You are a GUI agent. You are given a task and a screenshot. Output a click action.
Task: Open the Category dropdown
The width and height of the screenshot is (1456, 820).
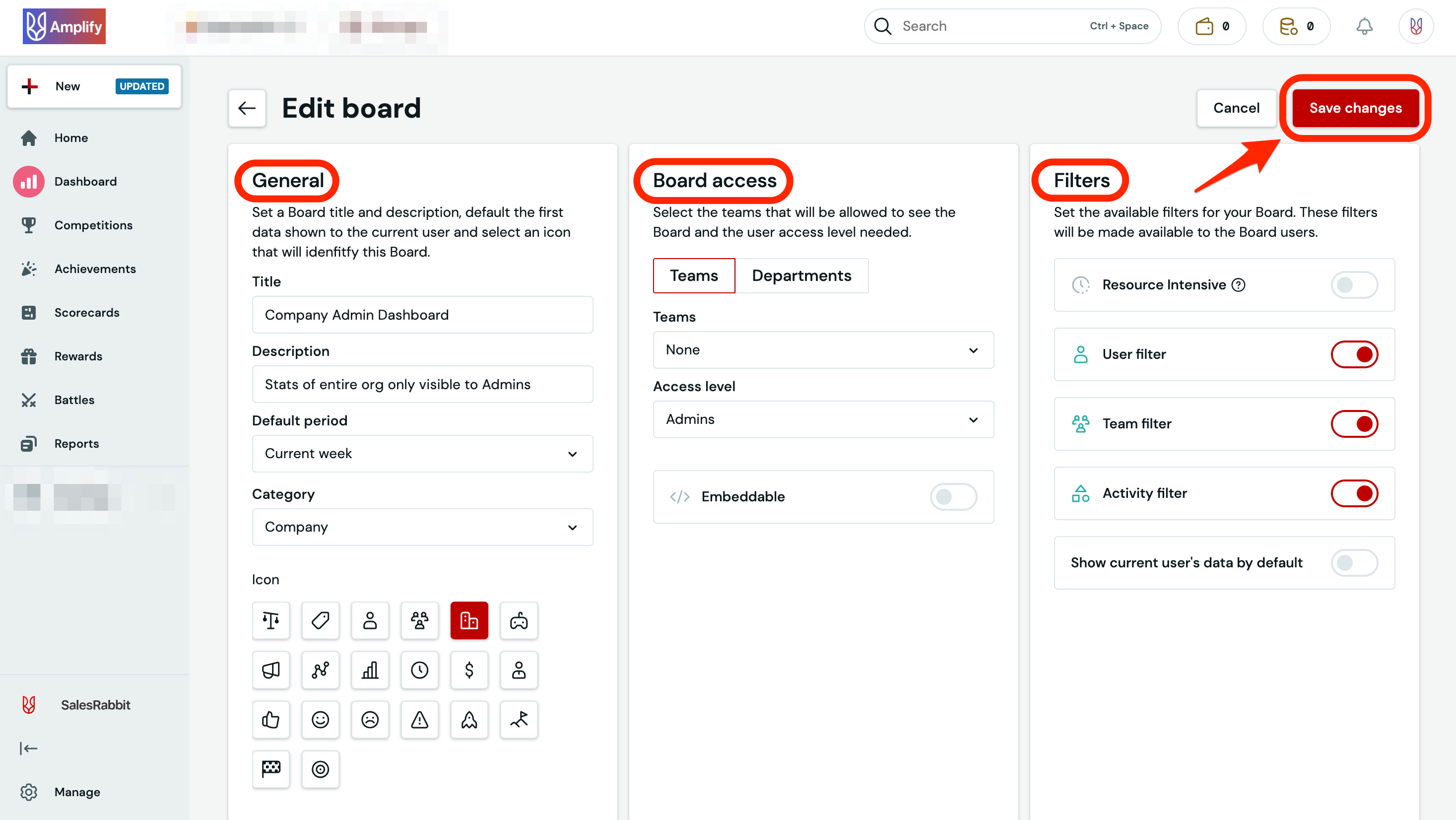click(x=422, y=527)
